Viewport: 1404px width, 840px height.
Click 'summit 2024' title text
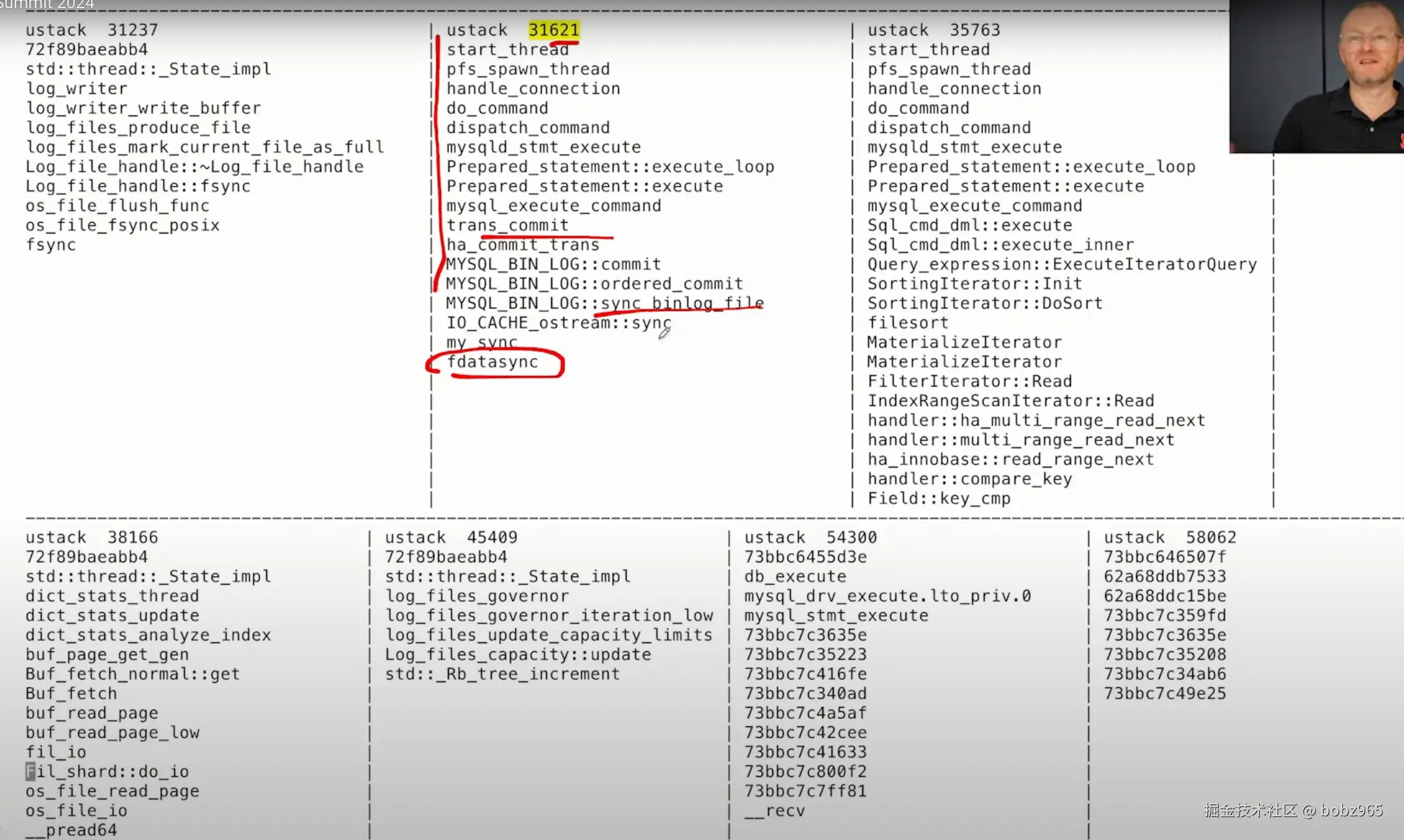click(x=46, y=5)
